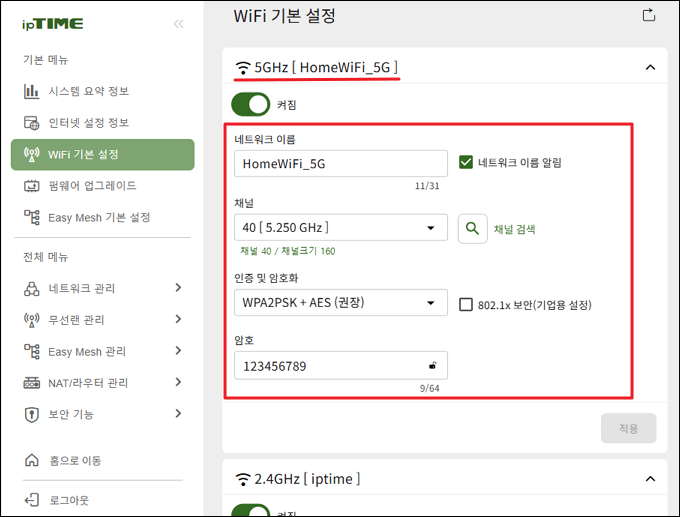This screenshot has height=517, width=680.
Task: Click the share icon beside WiFi 기본 설정
Action: 648,15
